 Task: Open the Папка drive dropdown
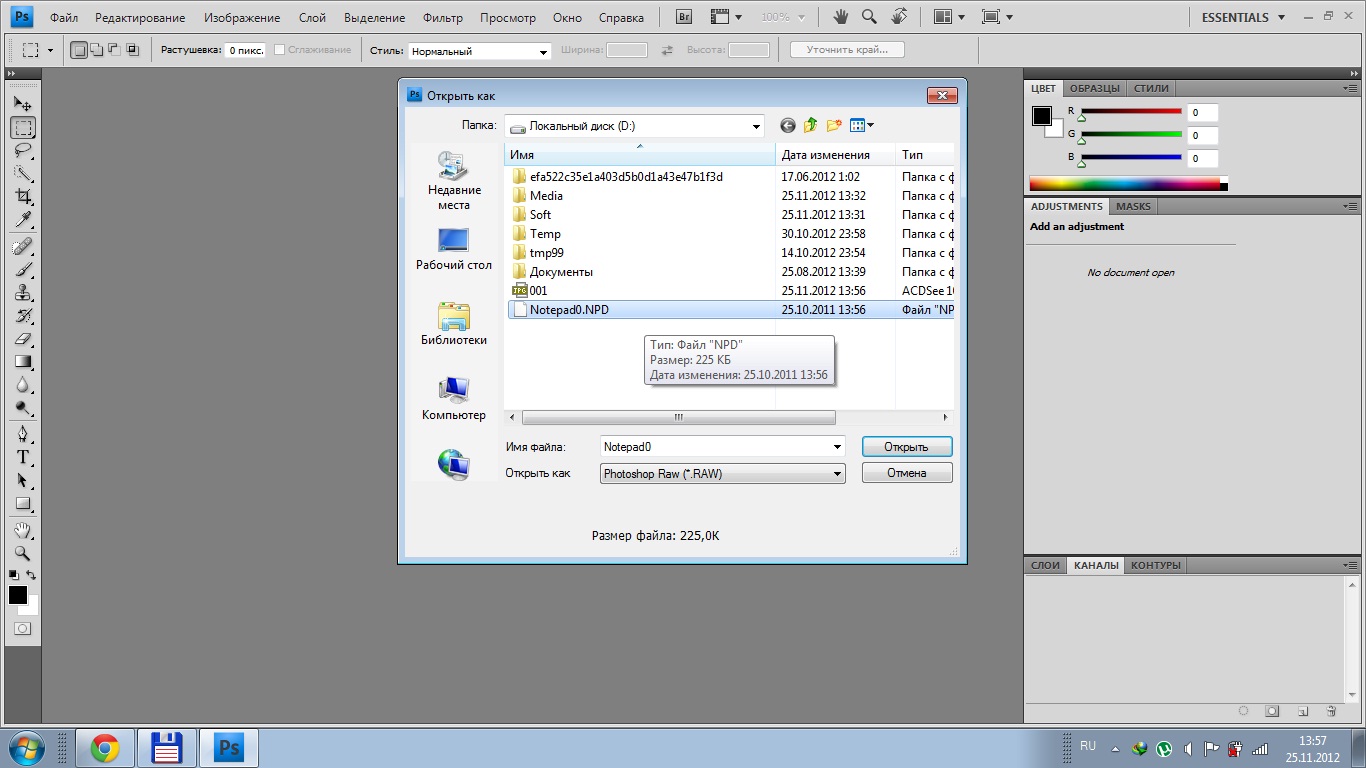(x=756, y=126)
